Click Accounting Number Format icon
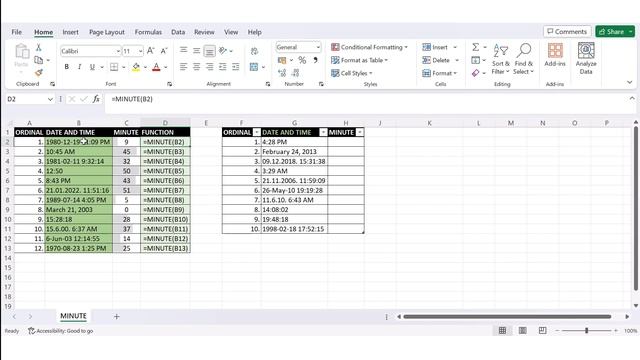The width and height of the screenshot is (640, 360). pos(282,60)
